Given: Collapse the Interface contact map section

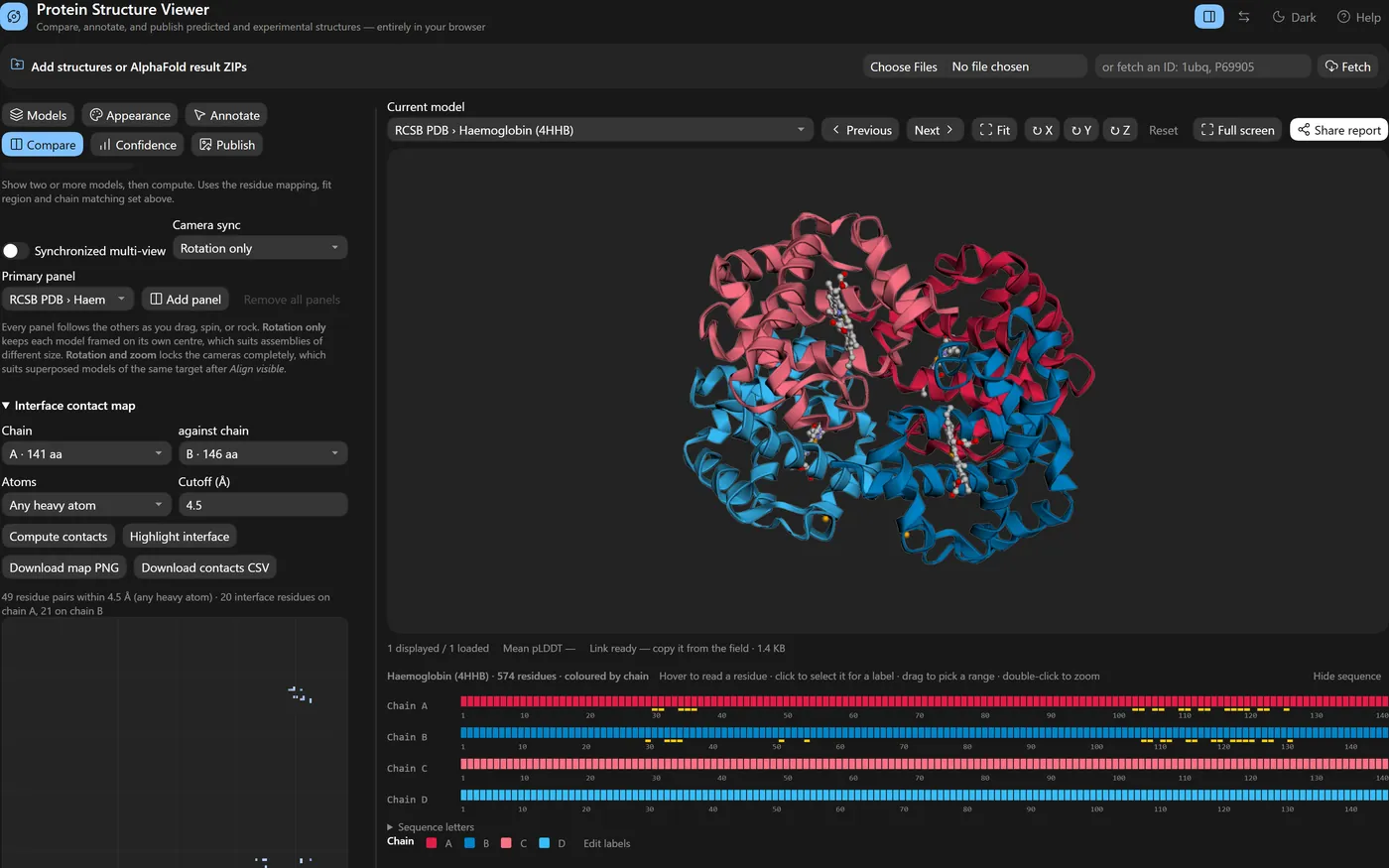Looking at the screenshot, I should click(68, 406).
